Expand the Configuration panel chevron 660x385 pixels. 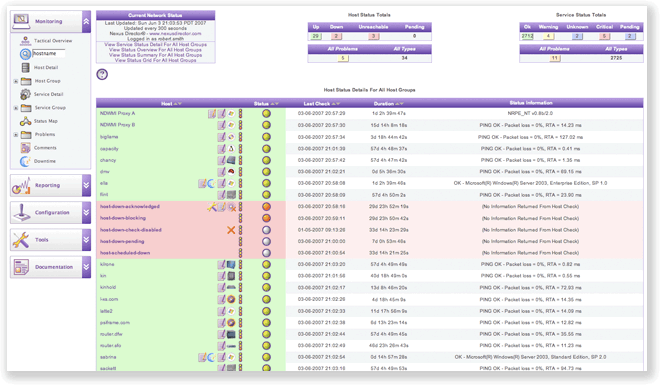click(x=86, y=213)
